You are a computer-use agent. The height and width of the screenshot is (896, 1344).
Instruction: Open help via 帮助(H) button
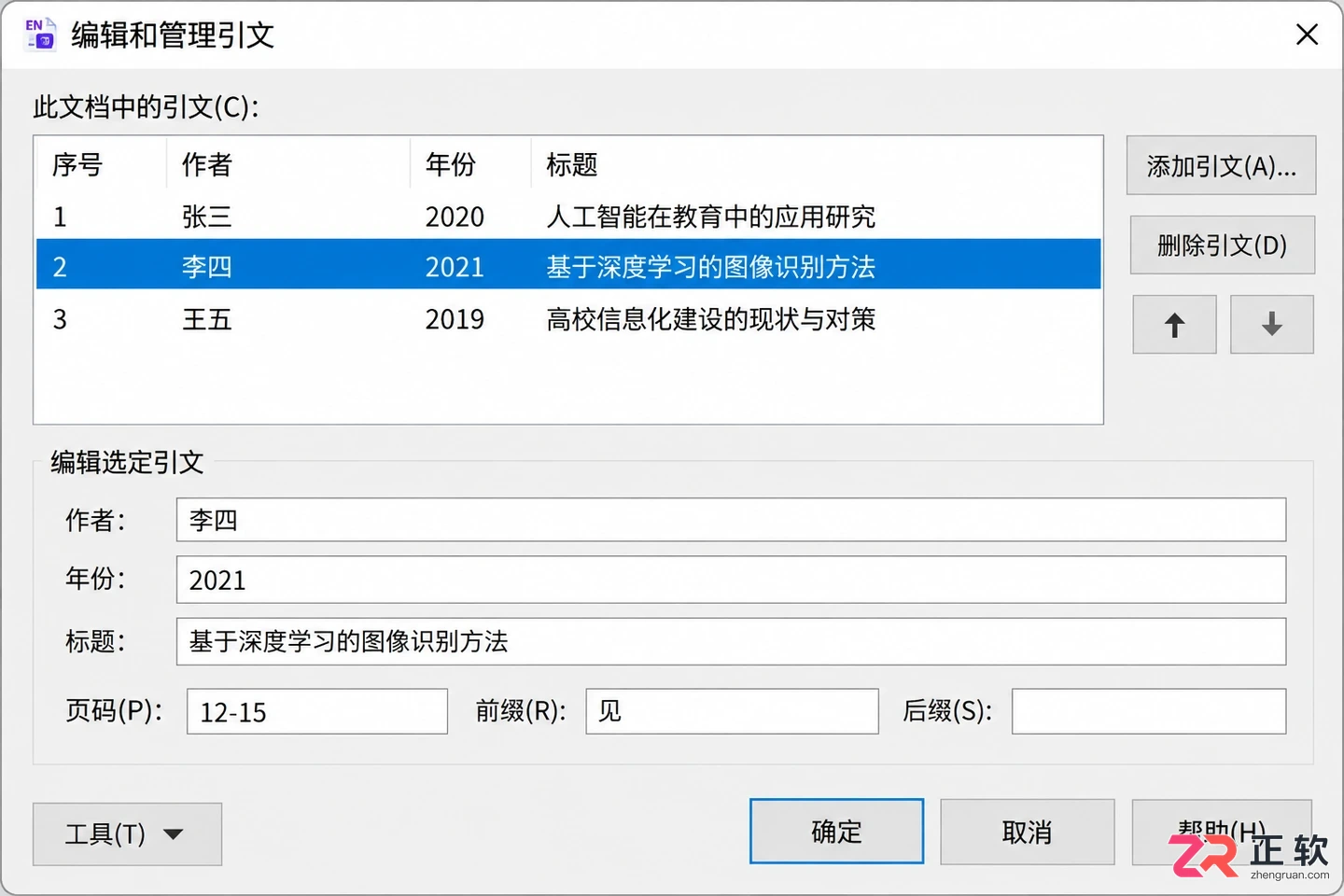point(1222,832)
